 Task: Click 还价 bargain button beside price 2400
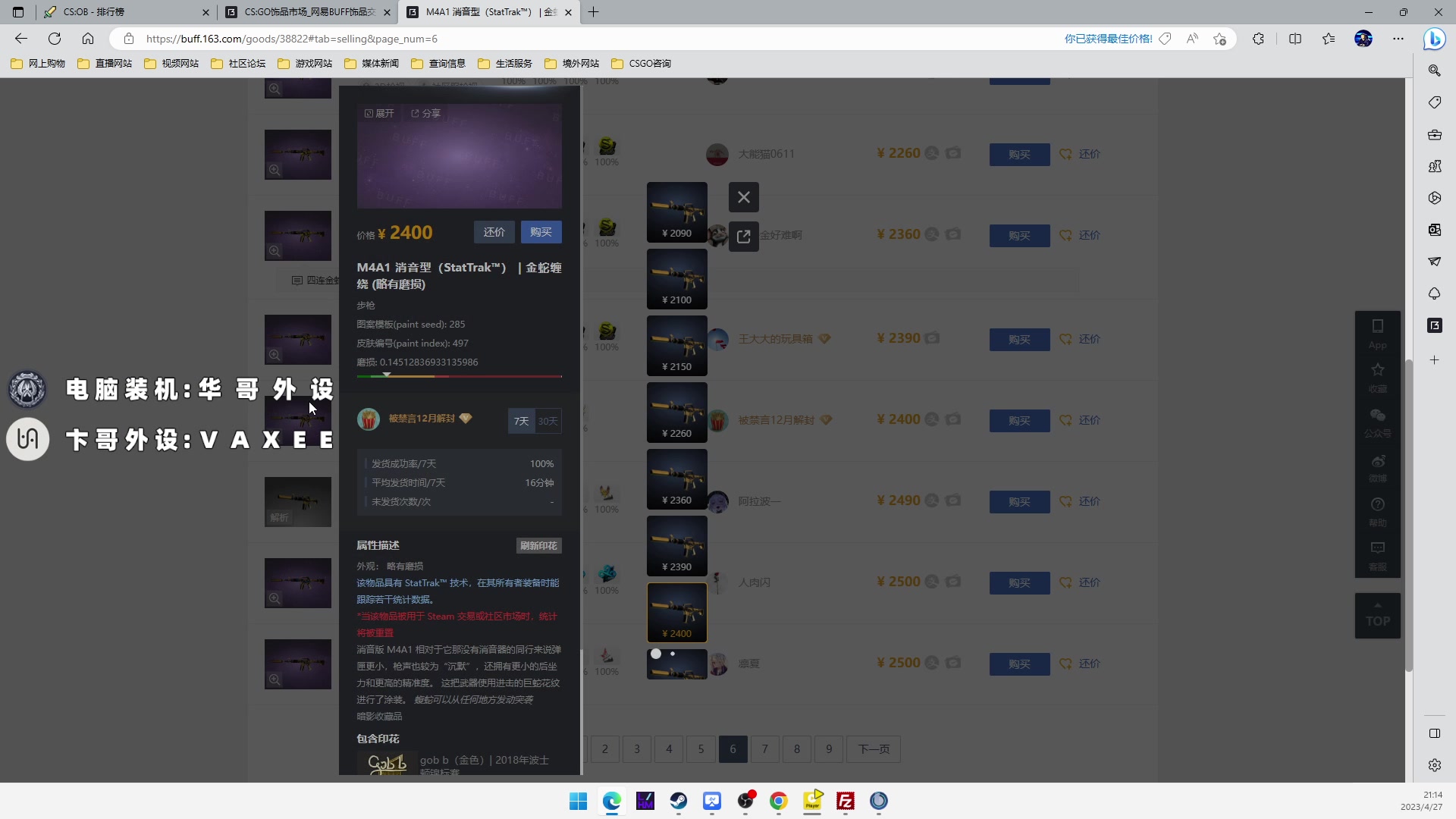[x=494, y=232]
